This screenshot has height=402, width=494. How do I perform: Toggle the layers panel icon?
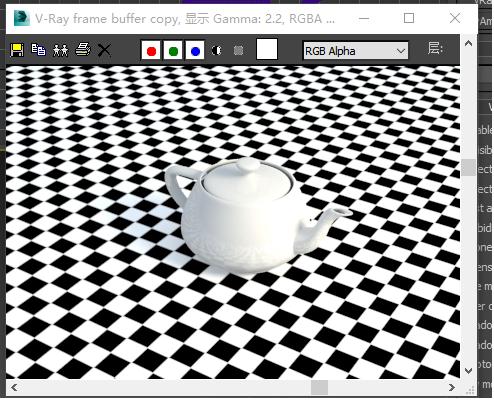pyautogui.click(x=435, y=49)
